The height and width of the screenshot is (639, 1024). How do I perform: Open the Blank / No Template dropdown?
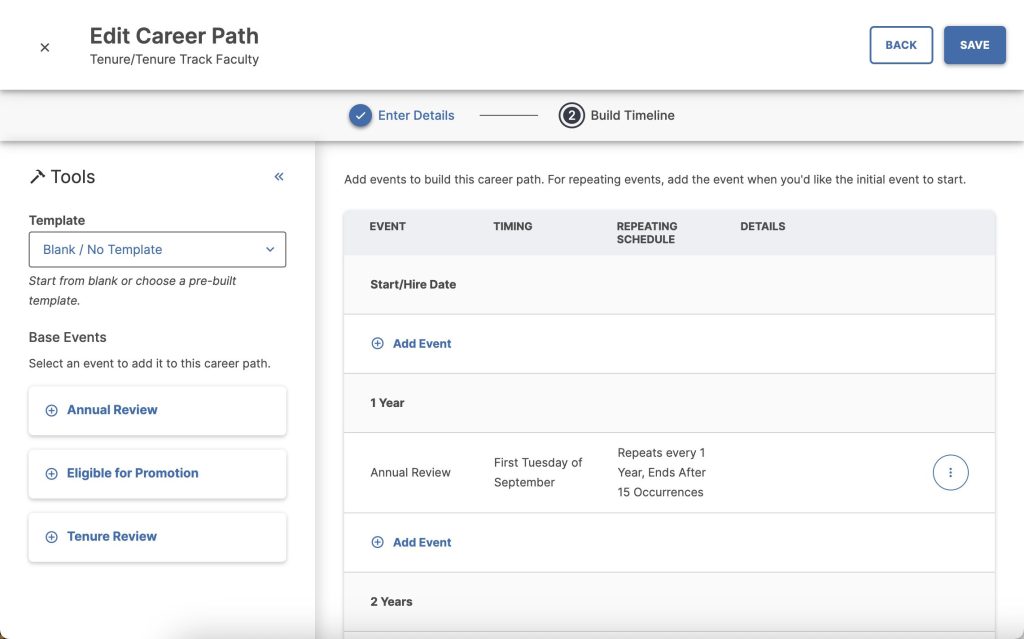coord(157,250)
